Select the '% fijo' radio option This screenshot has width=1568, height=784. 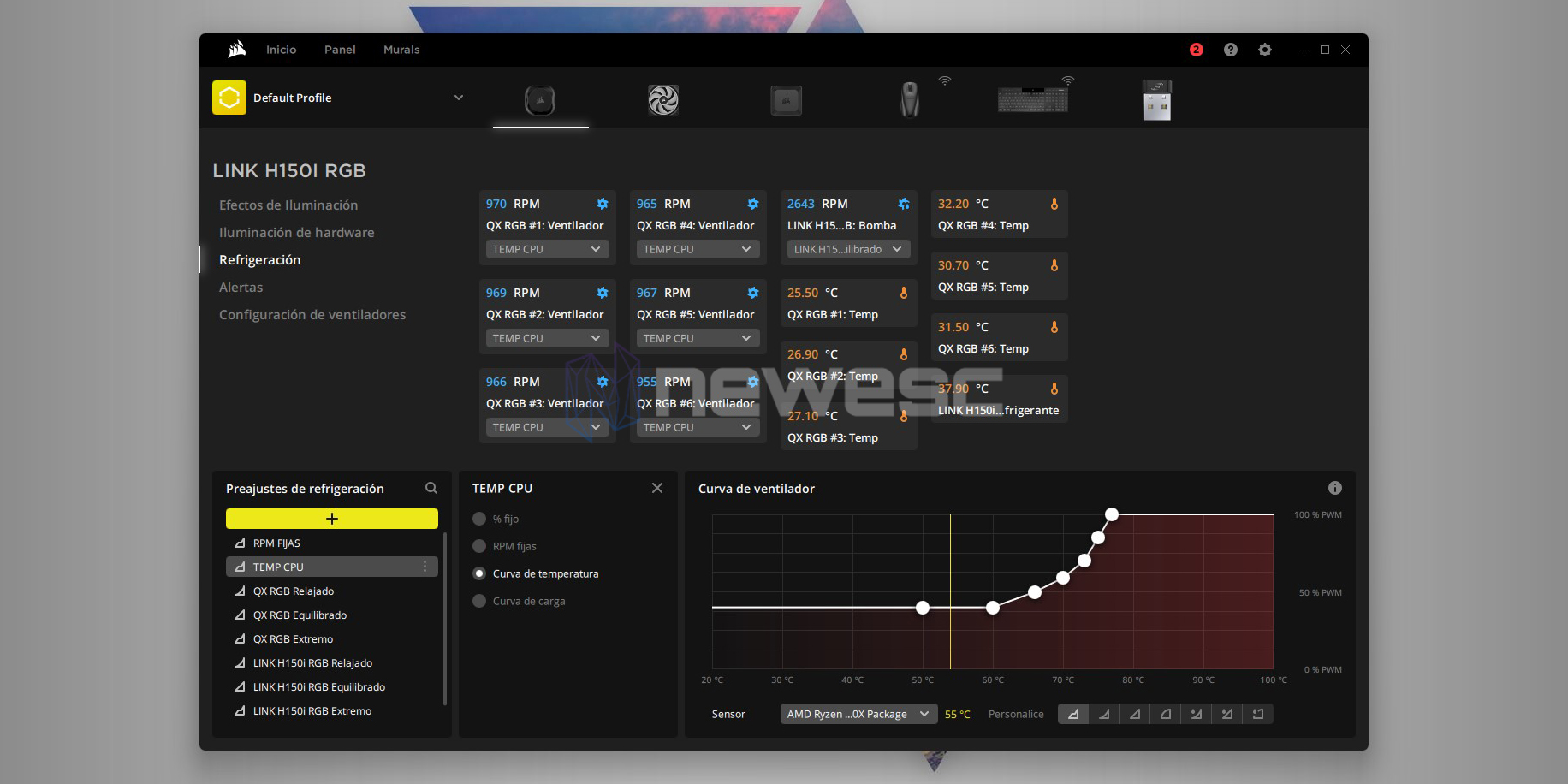point(479,519)
